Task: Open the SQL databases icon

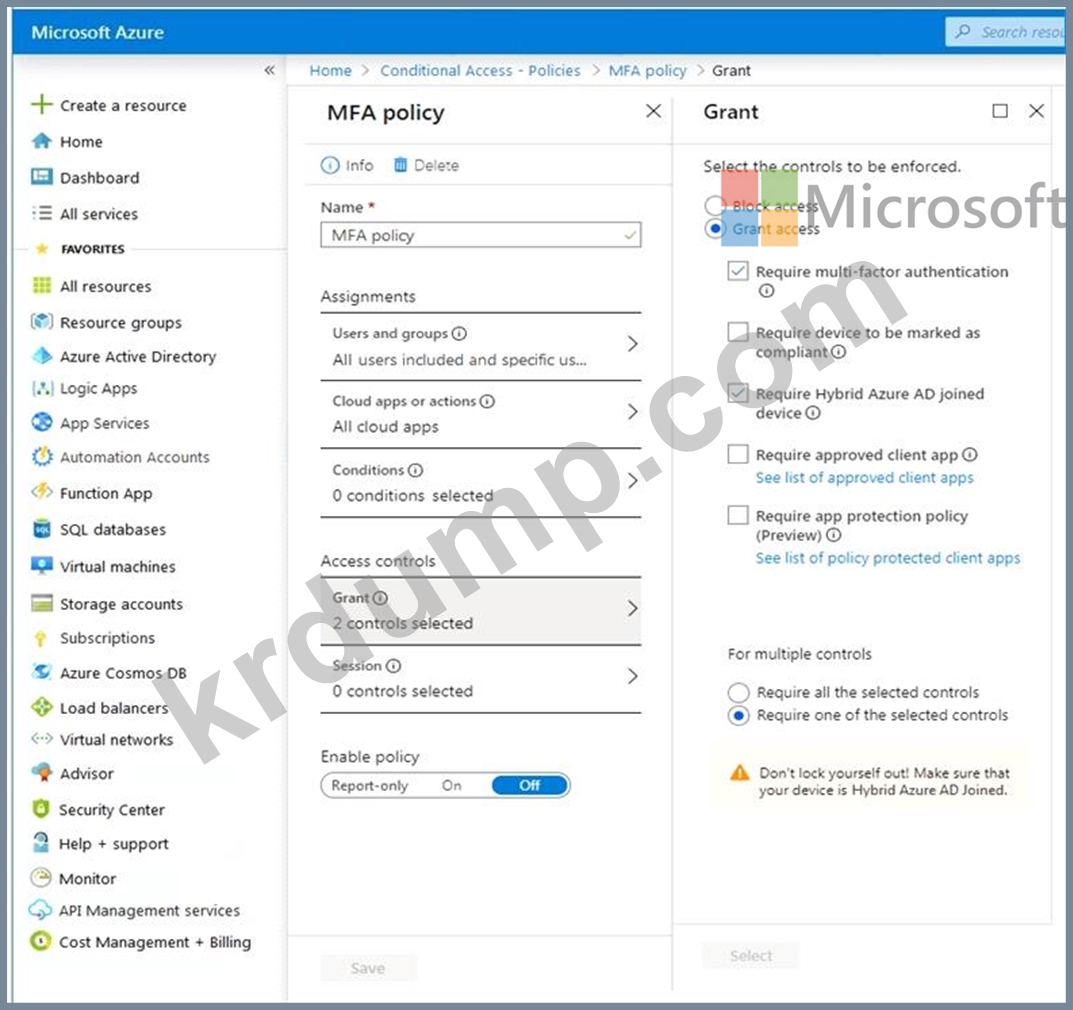Action: tap(42, 529)
